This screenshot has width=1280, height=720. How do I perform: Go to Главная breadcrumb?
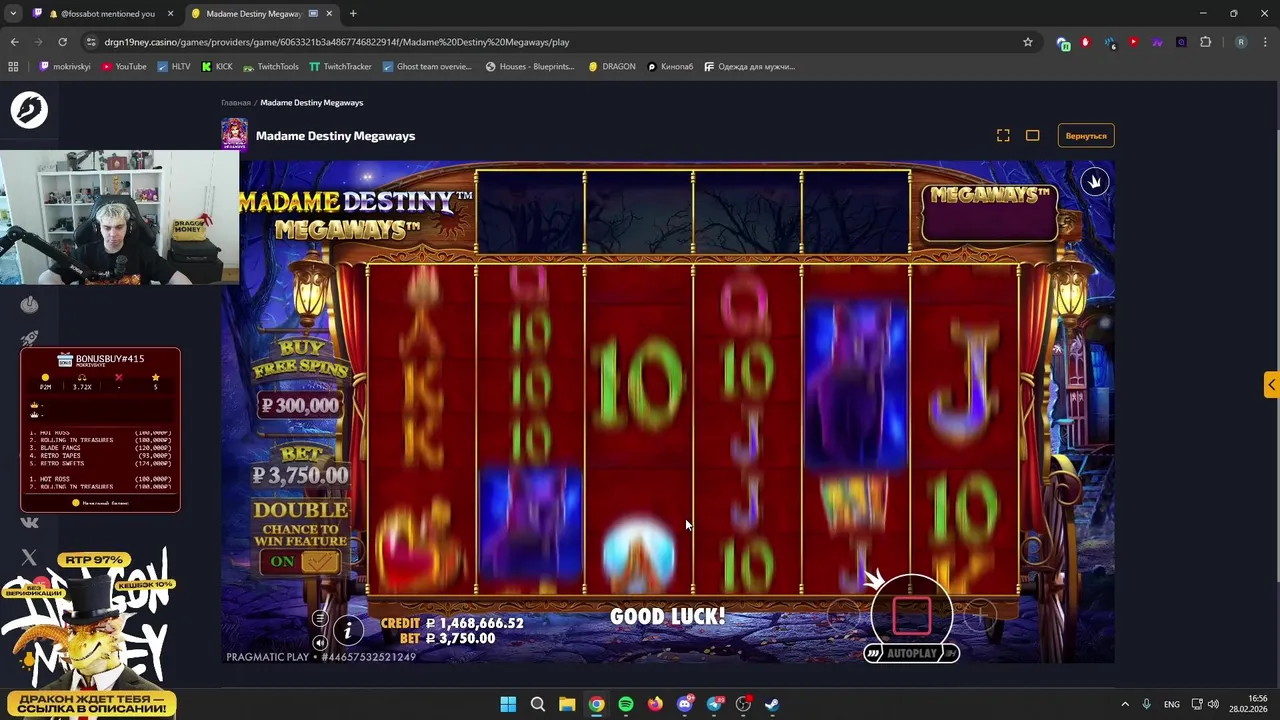[236, 102]
